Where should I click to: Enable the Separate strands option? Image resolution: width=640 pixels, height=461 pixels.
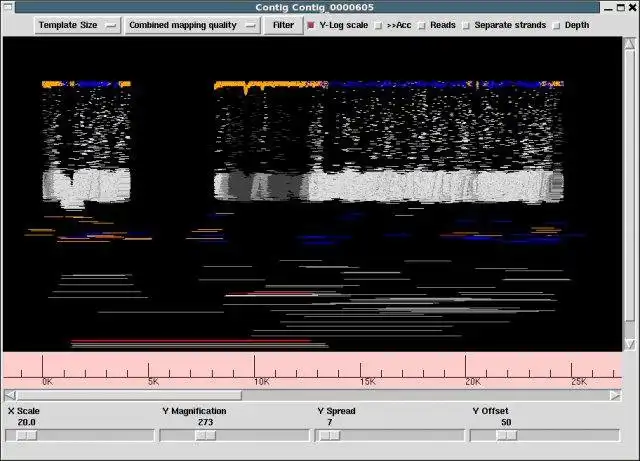467,25
